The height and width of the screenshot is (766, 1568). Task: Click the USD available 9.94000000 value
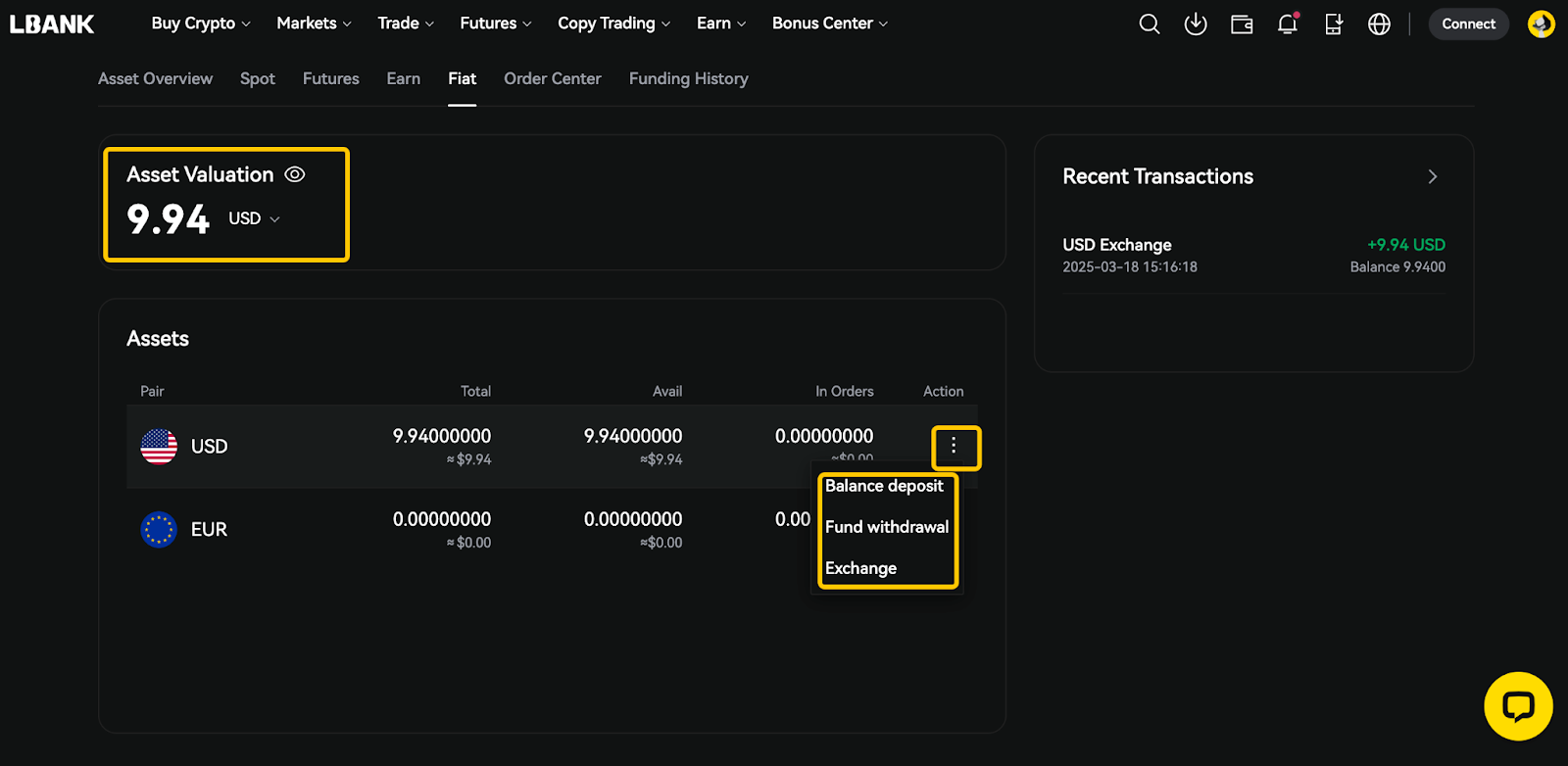click(x=633, y=436)
